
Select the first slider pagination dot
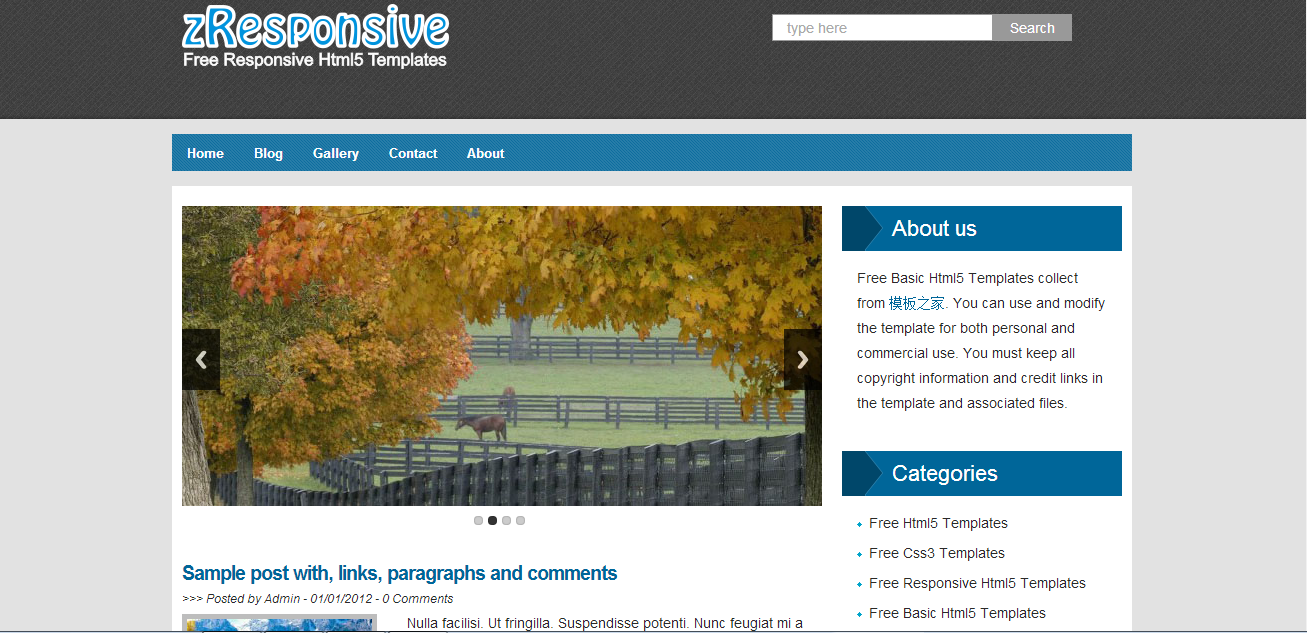(478, 520)
